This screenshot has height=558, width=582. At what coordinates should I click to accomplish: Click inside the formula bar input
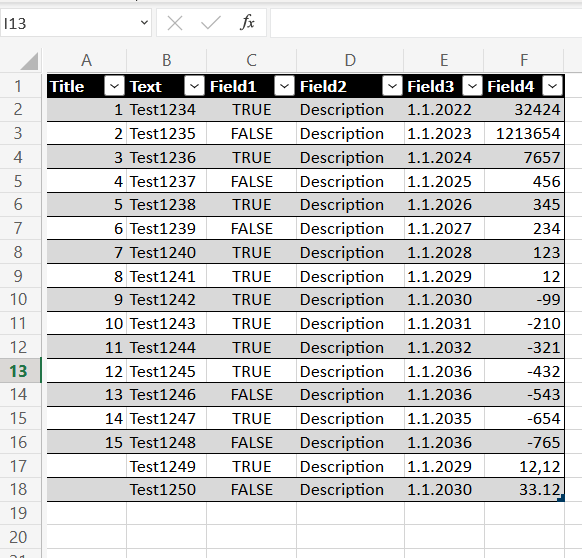(x=426, y=23)
